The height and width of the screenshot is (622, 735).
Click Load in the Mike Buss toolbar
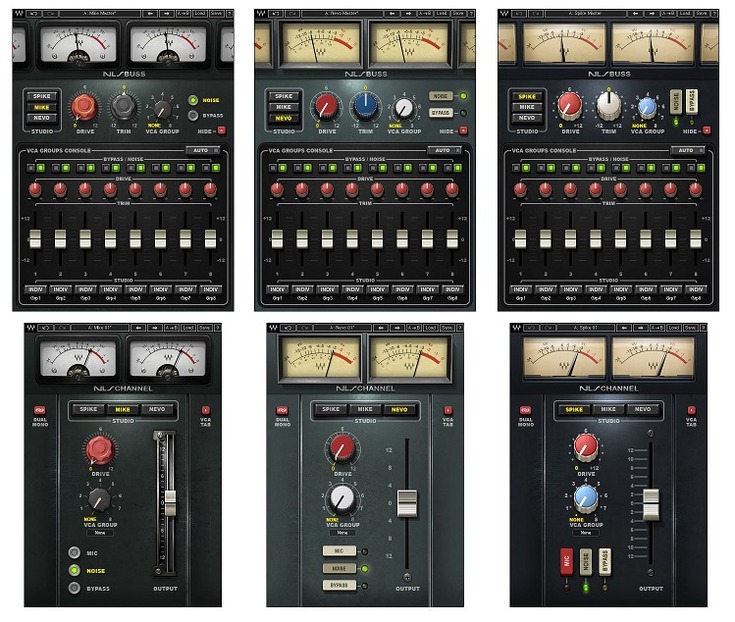point(200,14)
